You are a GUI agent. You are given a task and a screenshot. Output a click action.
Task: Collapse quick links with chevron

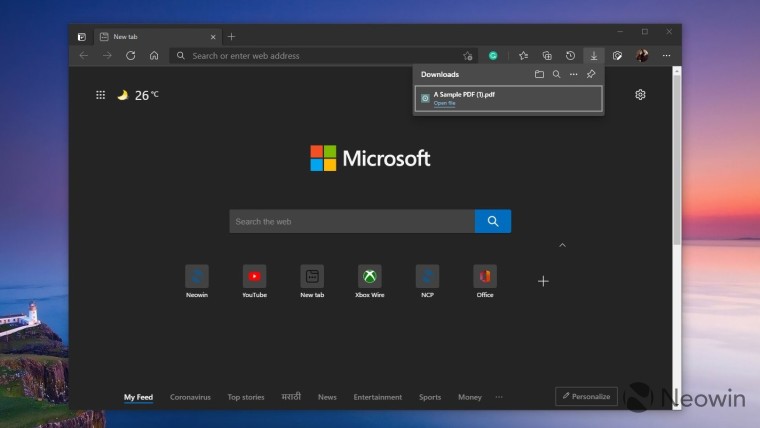point(562,245)
